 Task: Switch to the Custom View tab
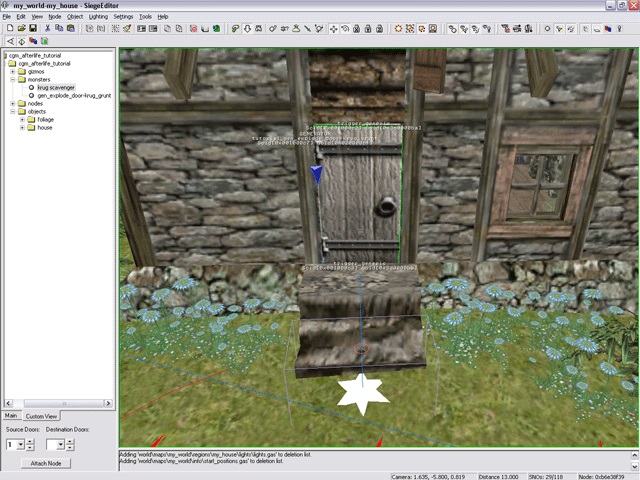click(x=41, y=416)
